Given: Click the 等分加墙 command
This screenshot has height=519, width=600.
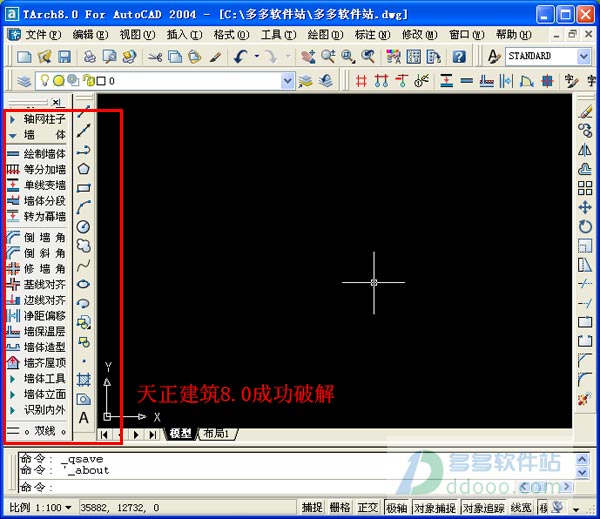Looking at the screenshot, I should (x=37, y=170).
